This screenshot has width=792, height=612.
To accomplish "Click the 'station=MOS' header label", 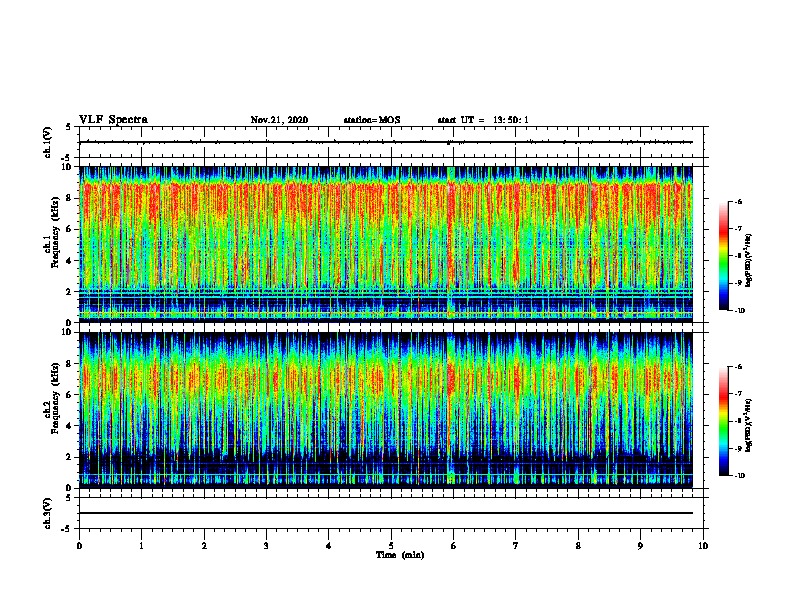I will (372, 120).
